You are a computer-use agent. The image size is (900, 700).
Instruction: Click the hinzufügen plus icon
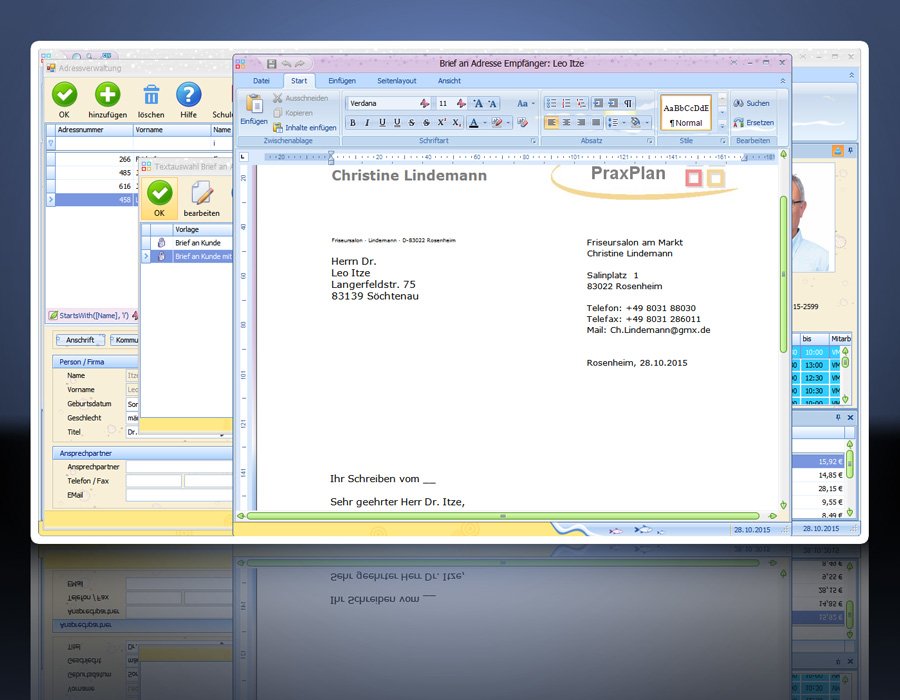(107, 94)
